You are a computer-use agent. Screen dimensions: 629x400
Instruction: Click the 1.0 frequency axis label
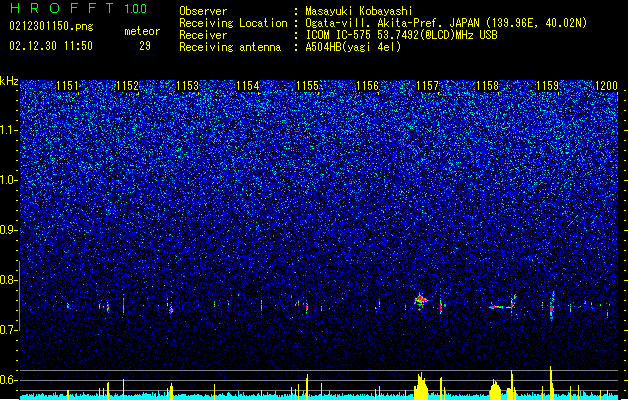tap(9, 180)
